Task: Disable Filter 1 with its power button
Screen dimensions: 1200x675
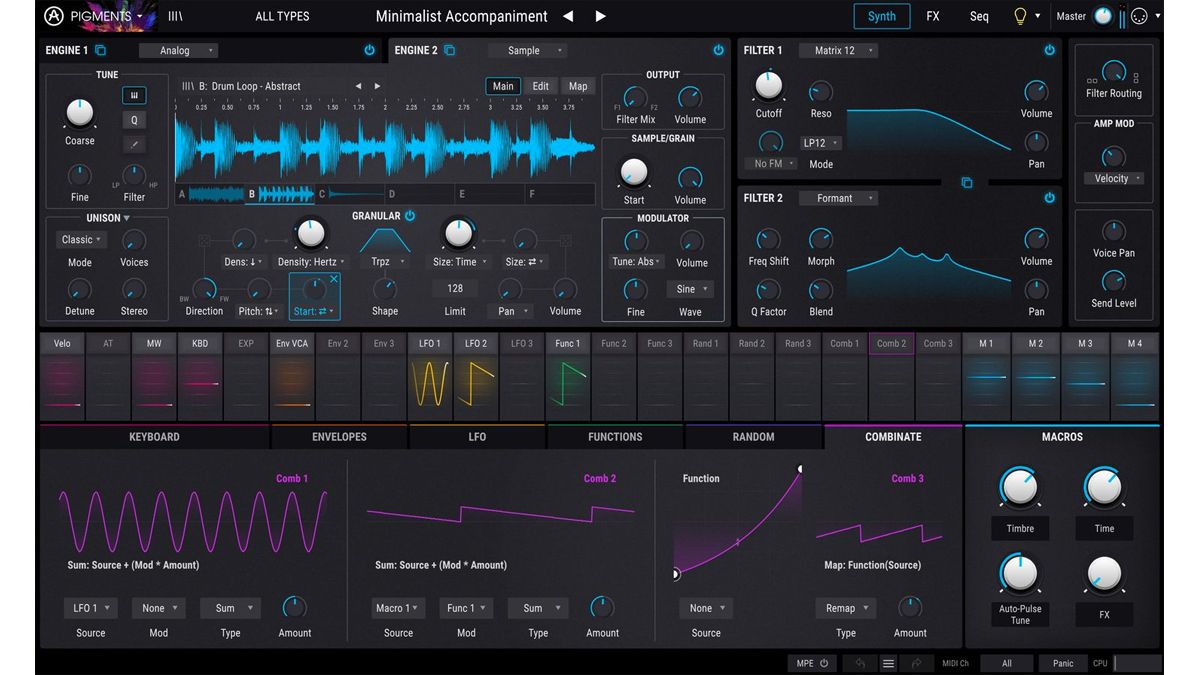Action: point(1049,50)
